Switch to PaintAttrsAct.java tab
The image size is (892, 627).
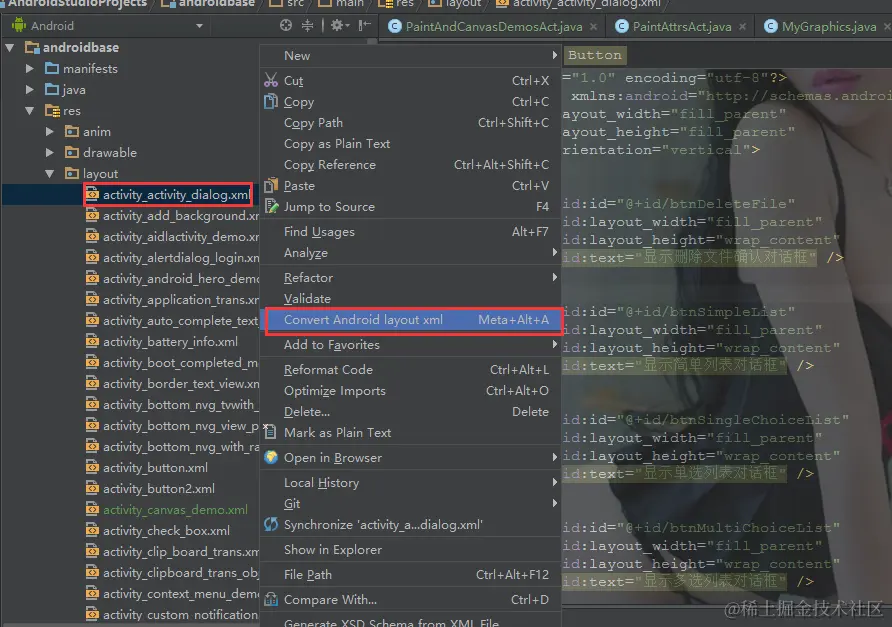[x=682, y=27]
